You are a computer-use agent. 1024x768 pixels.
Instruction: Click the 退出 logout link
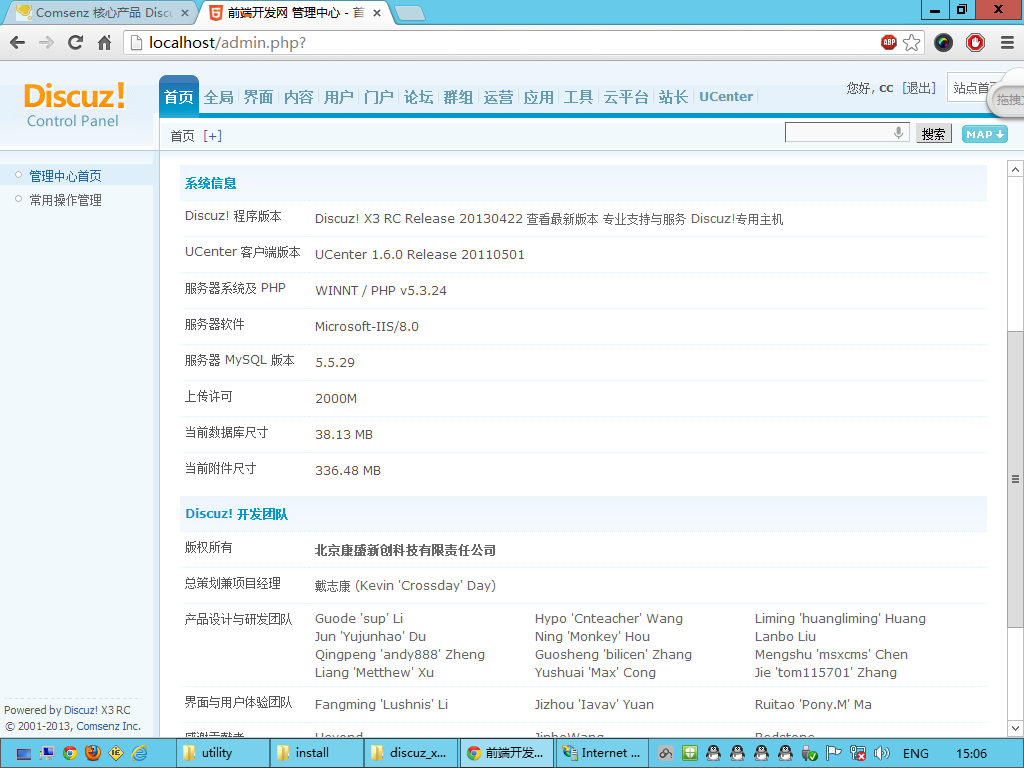tap(919, 88)
